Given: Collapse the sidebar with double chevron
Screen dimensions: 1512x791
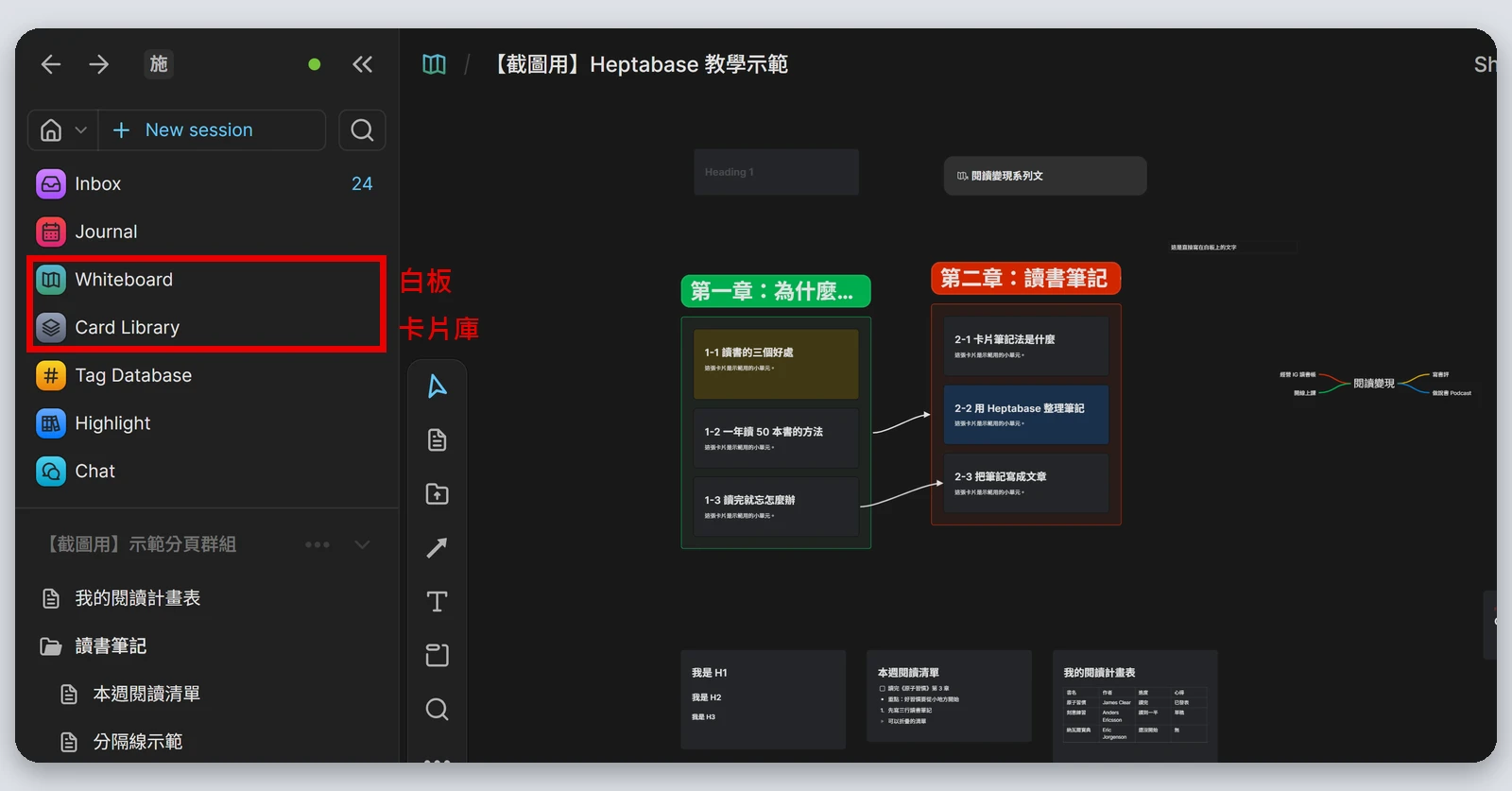Looking at the screenshot, I should tap(362, 64).
